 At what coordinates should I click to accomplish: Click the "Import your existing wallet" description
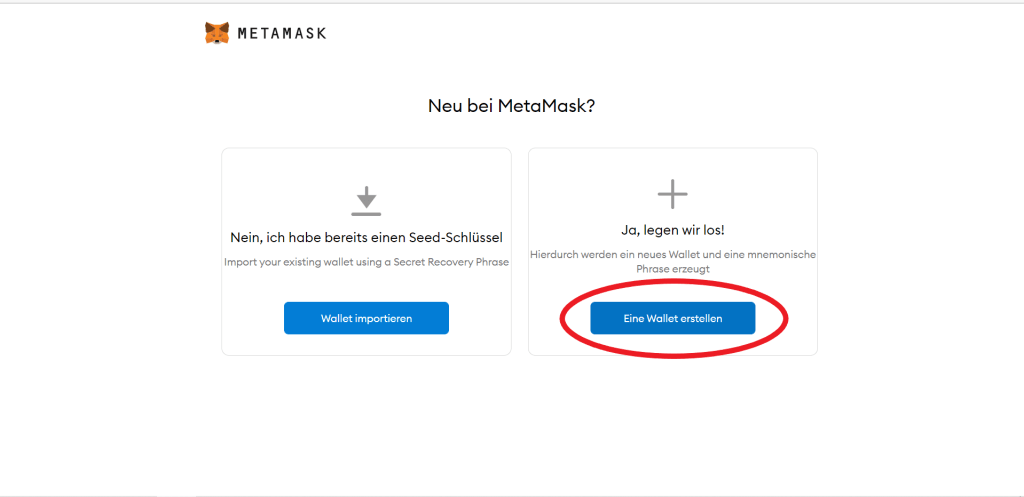pyautogui.click(x=366, y=262)
